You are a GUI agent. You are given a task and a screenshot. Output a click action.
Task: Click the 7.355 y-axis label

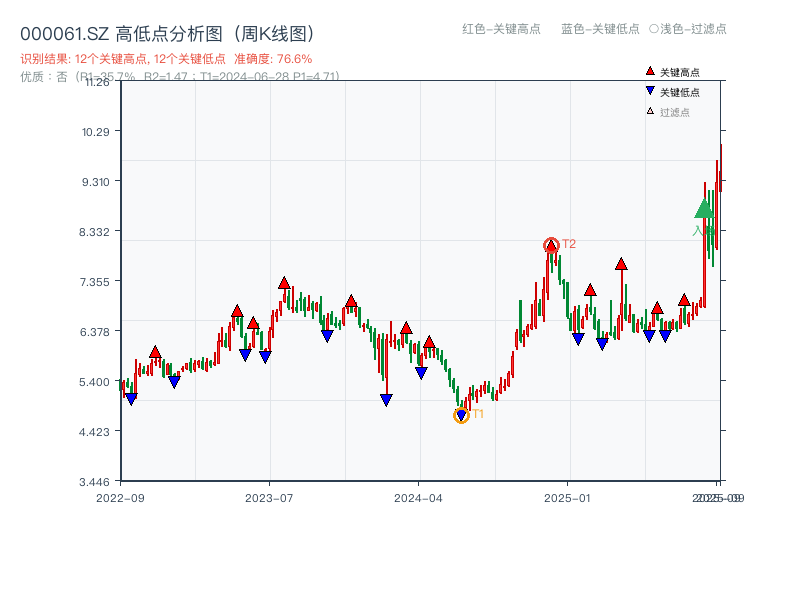pyautogui.click(x=95, y=282)
